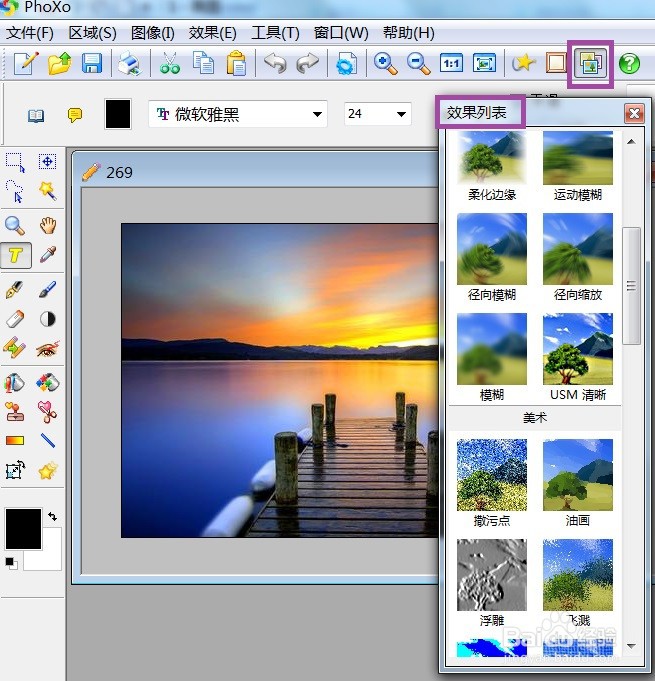Viewport: 655px width, 681px height.
Task: Fit image to window icon
Action: pos(484,63)
